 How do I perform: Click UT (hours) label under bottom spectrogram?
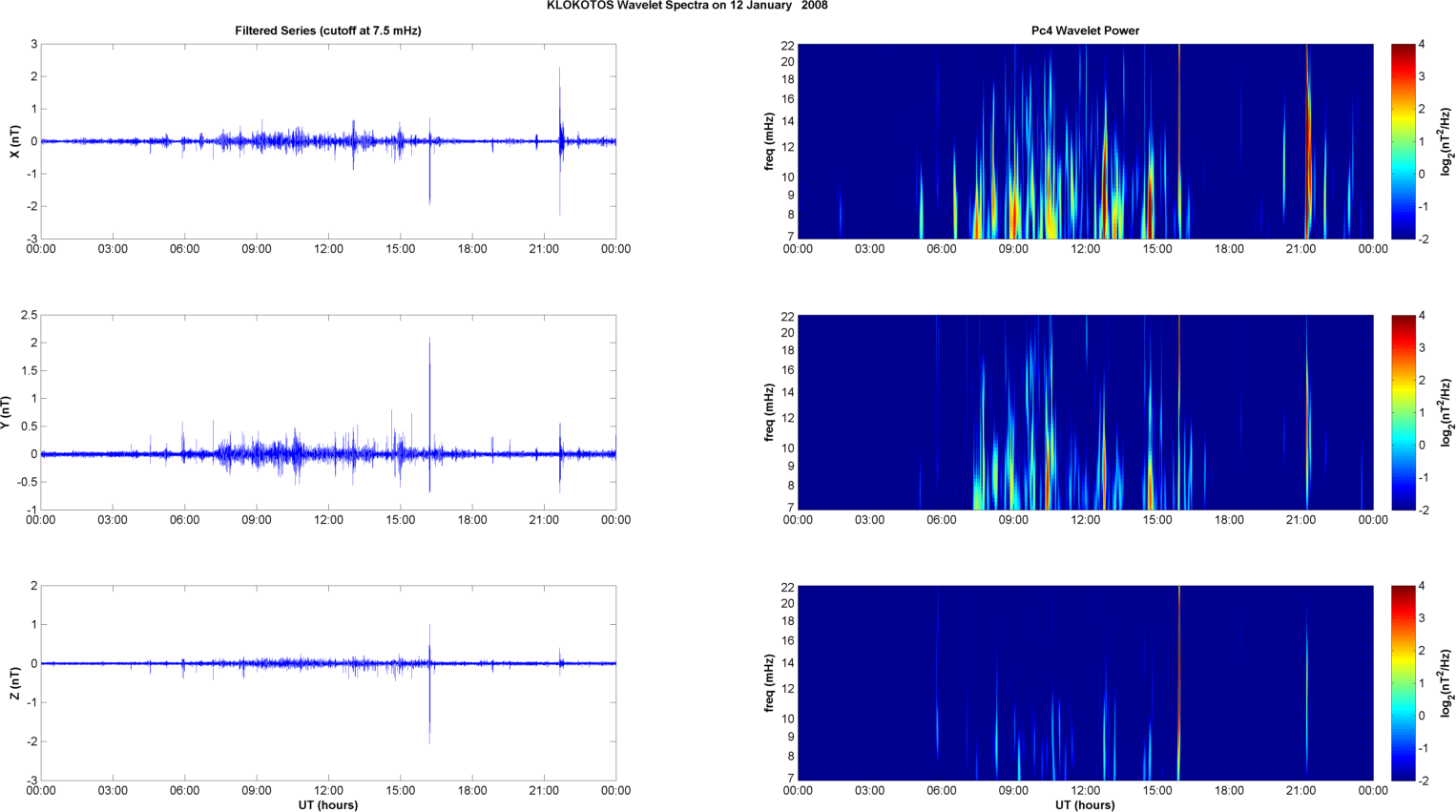point(1085,804)
